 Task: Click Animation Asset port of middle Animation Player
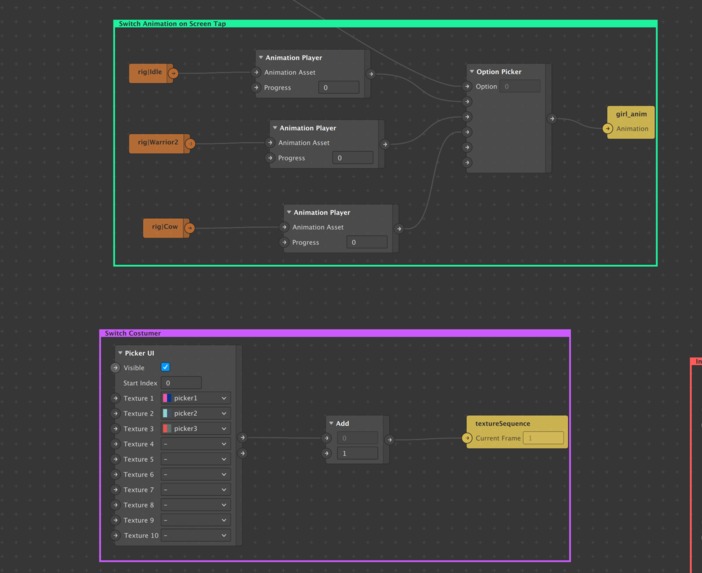pos(270,142)
